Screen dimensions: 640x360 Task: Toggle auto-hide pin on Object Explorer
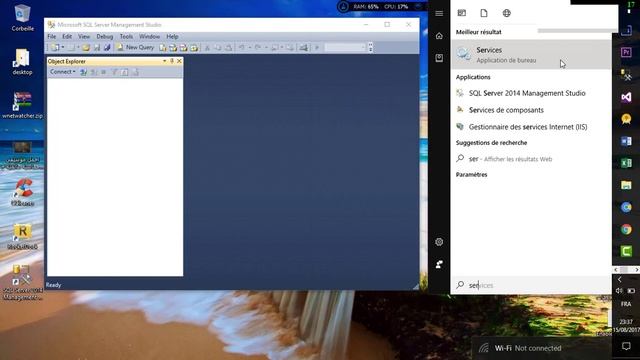[x=172, y=61]
